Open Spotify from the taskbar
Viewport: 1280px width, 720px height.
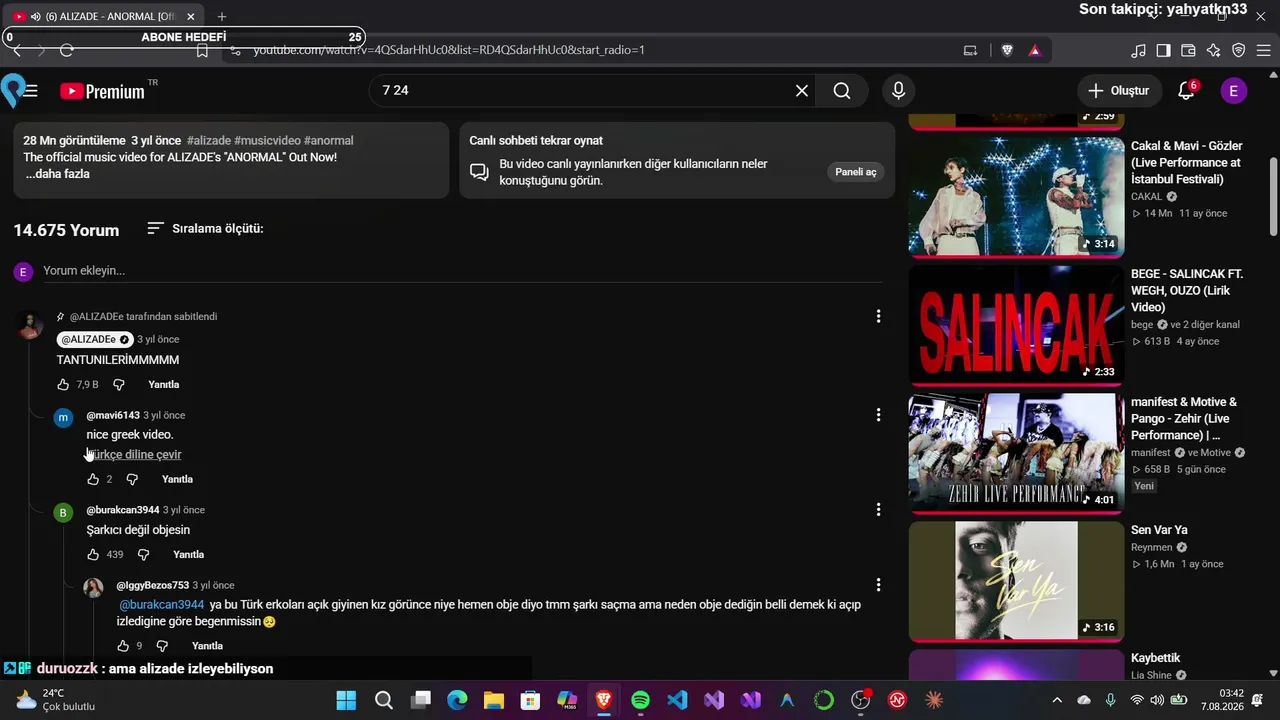[640, 700]
